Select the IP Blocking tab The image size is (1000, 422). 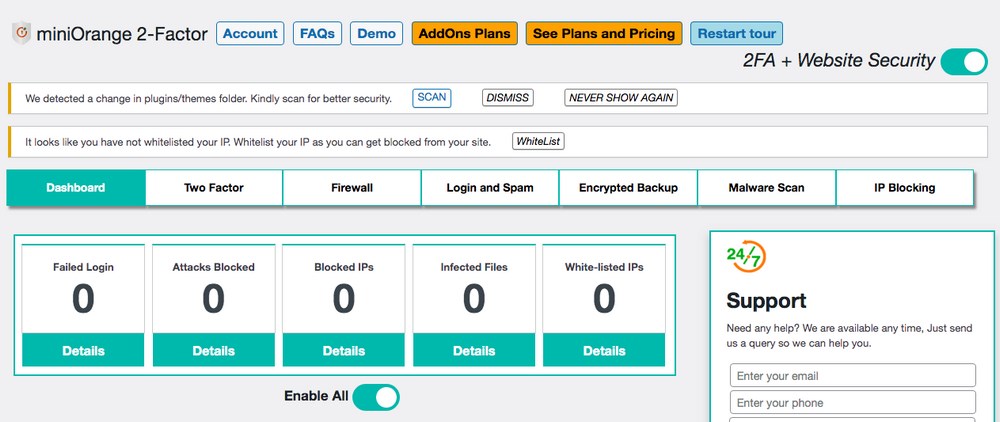(904, 188)
